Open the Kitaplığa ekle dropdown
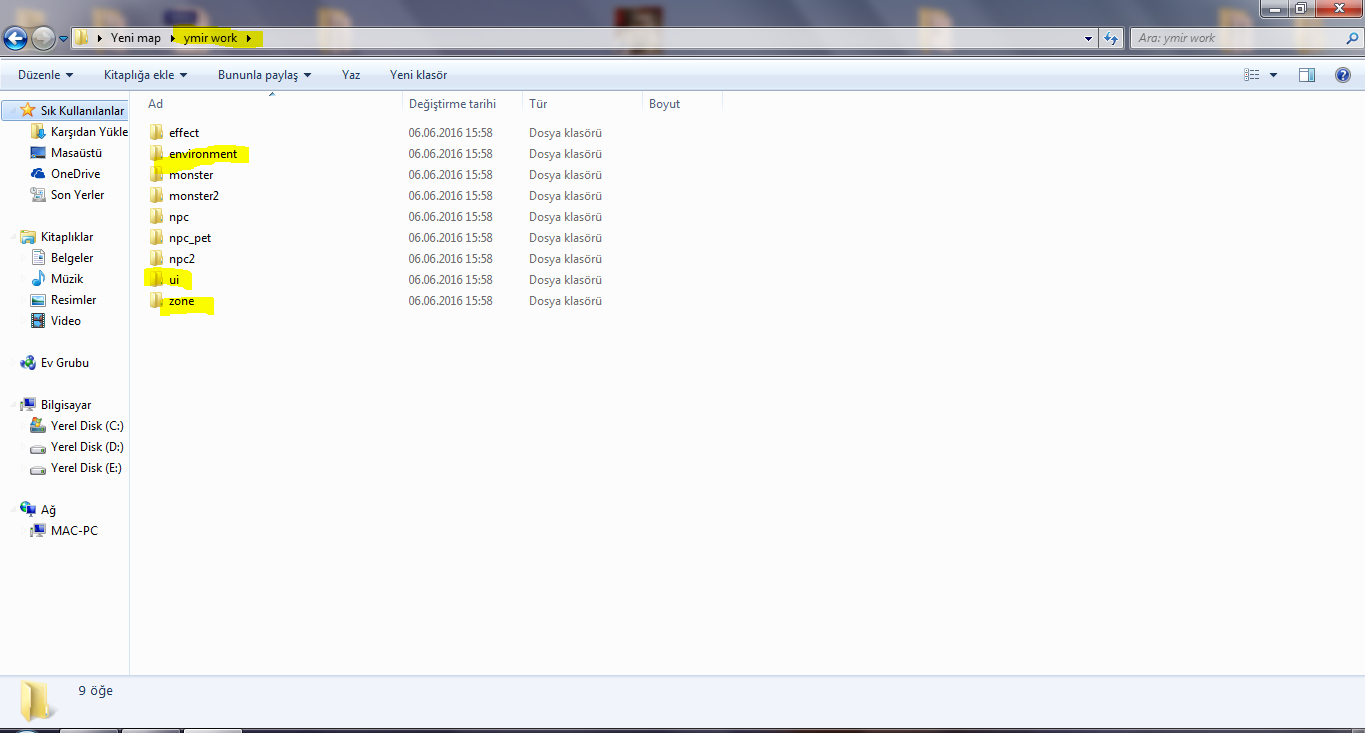 click(x=146, y=75)
